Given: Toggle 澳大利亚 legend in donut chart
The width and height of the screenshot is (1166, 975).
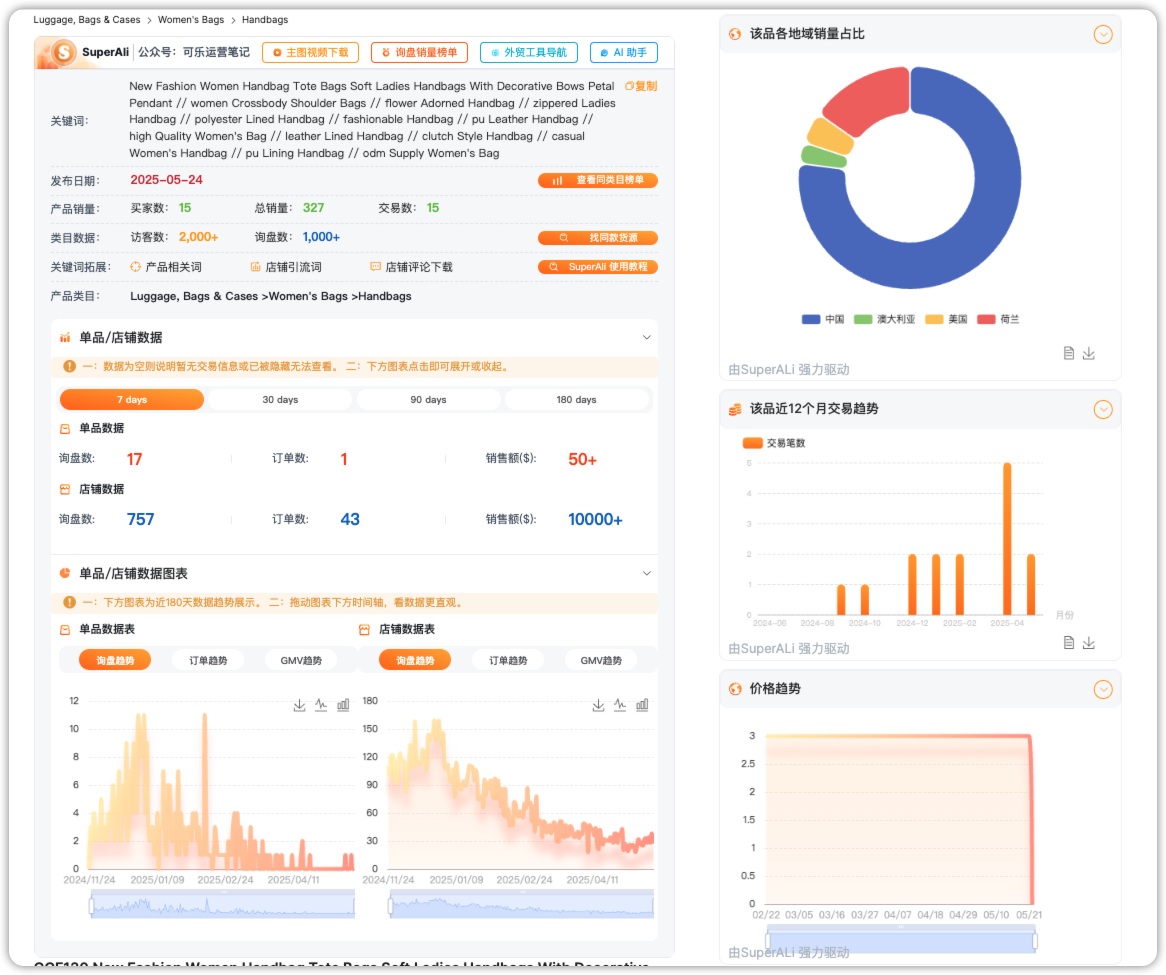Looking at the screenshot, I should pos(884,320).
